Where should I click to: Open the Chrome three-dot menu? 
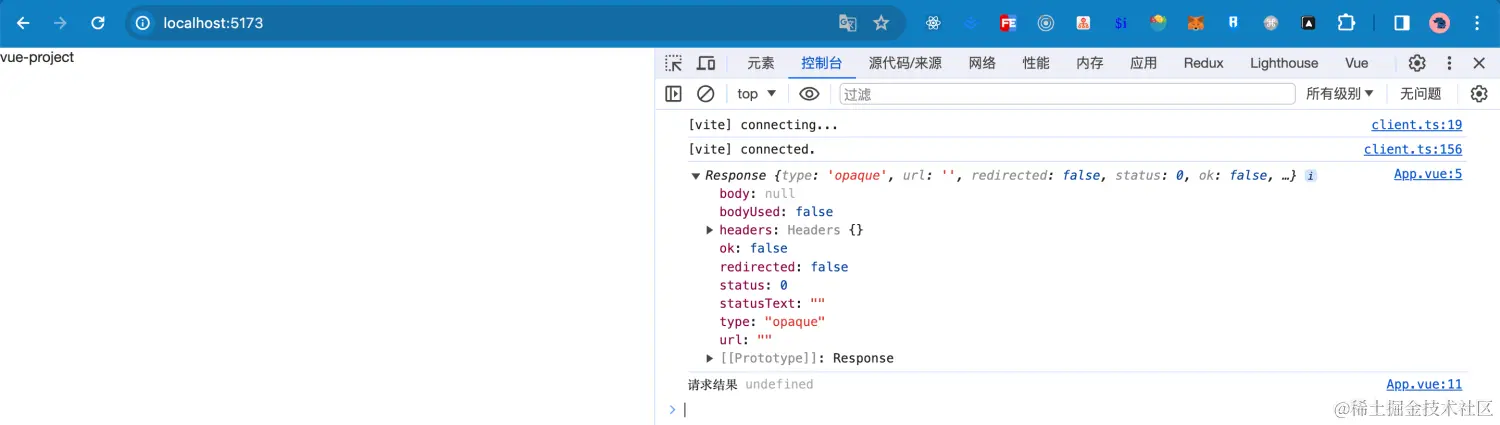1477,23
